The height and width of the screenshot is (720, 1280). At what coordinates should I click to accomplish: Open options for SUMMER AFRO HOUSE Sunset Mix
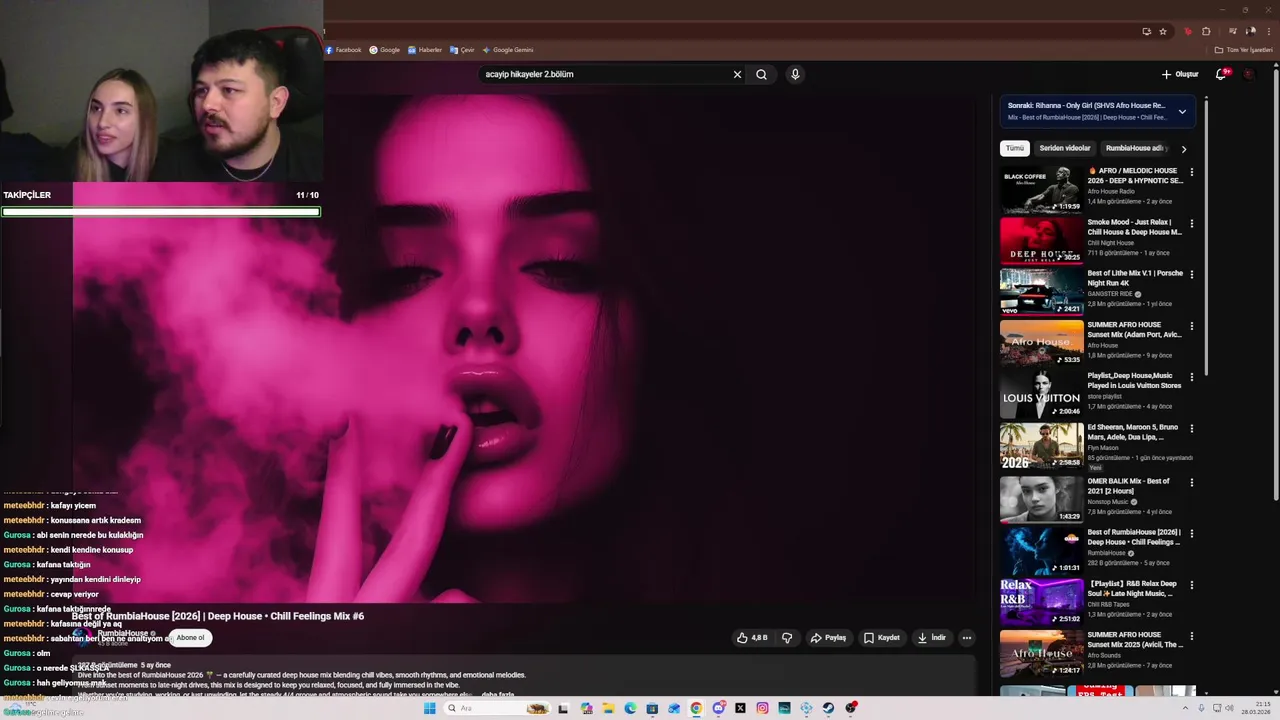click(x=1191, y=326)
